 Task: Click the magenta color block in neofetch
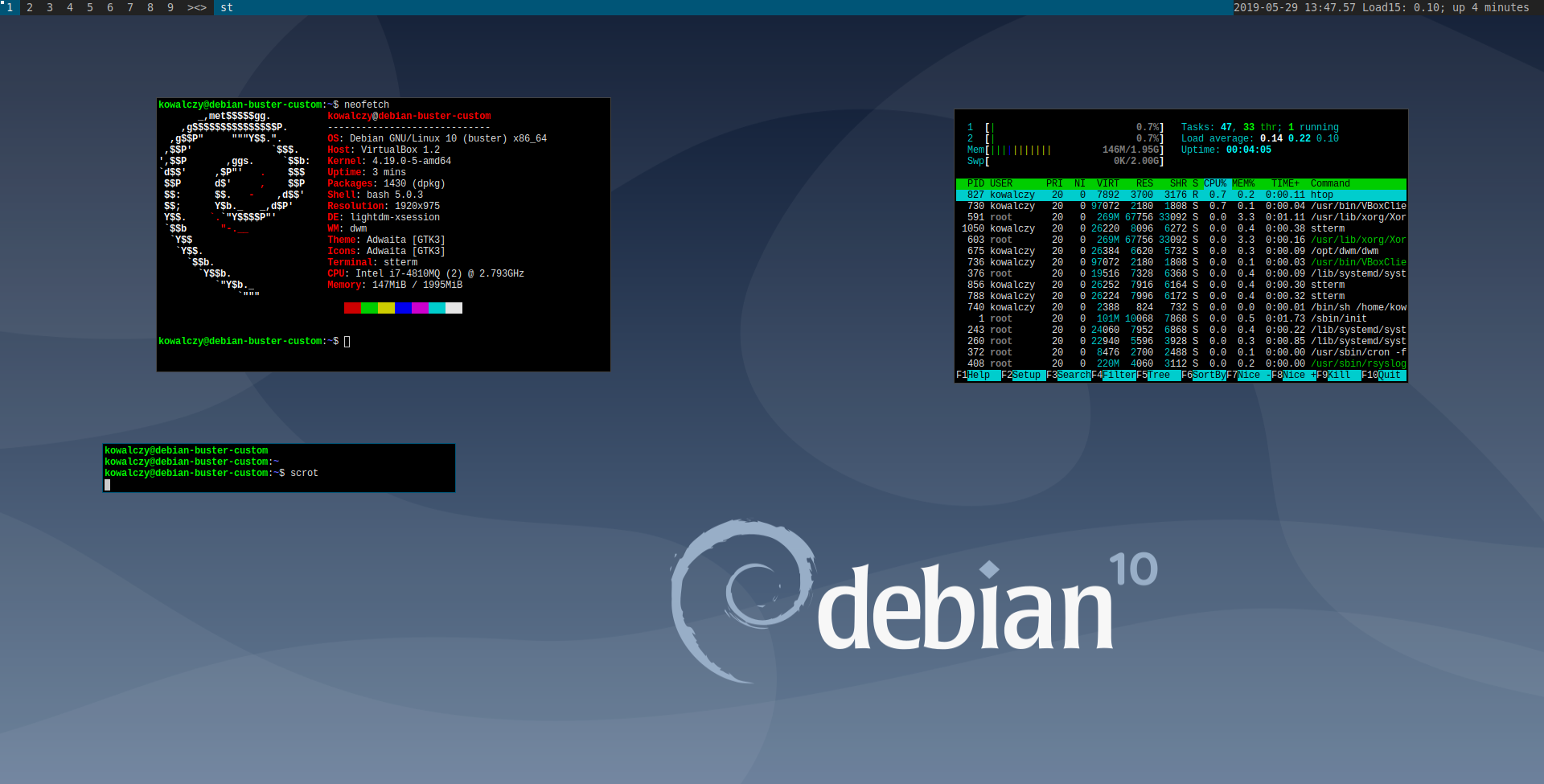pos(420,308)
